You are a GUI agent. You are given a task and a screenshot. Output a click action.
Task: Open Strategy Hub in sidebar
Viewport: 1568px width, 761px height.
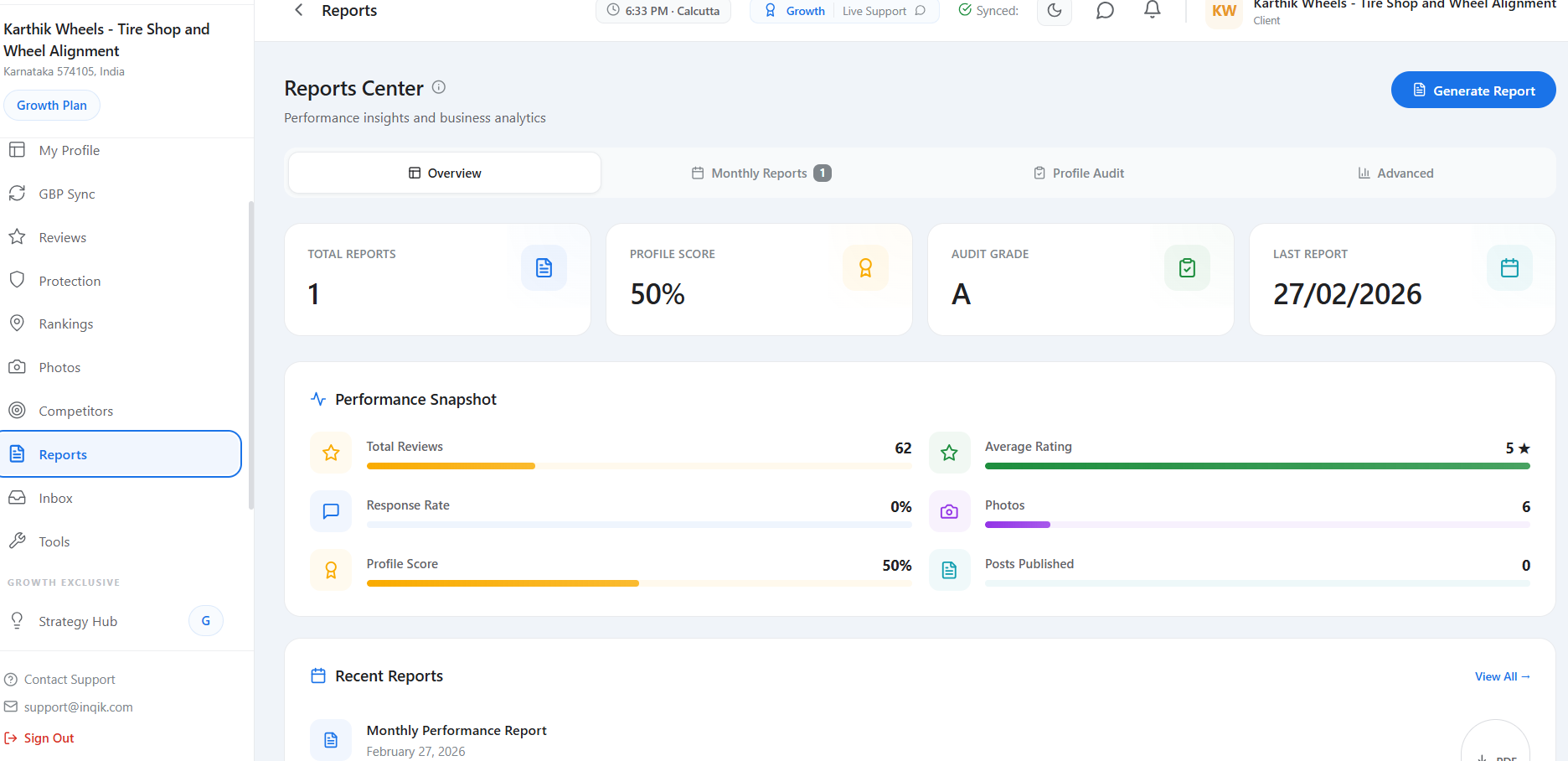click(78, 622)
